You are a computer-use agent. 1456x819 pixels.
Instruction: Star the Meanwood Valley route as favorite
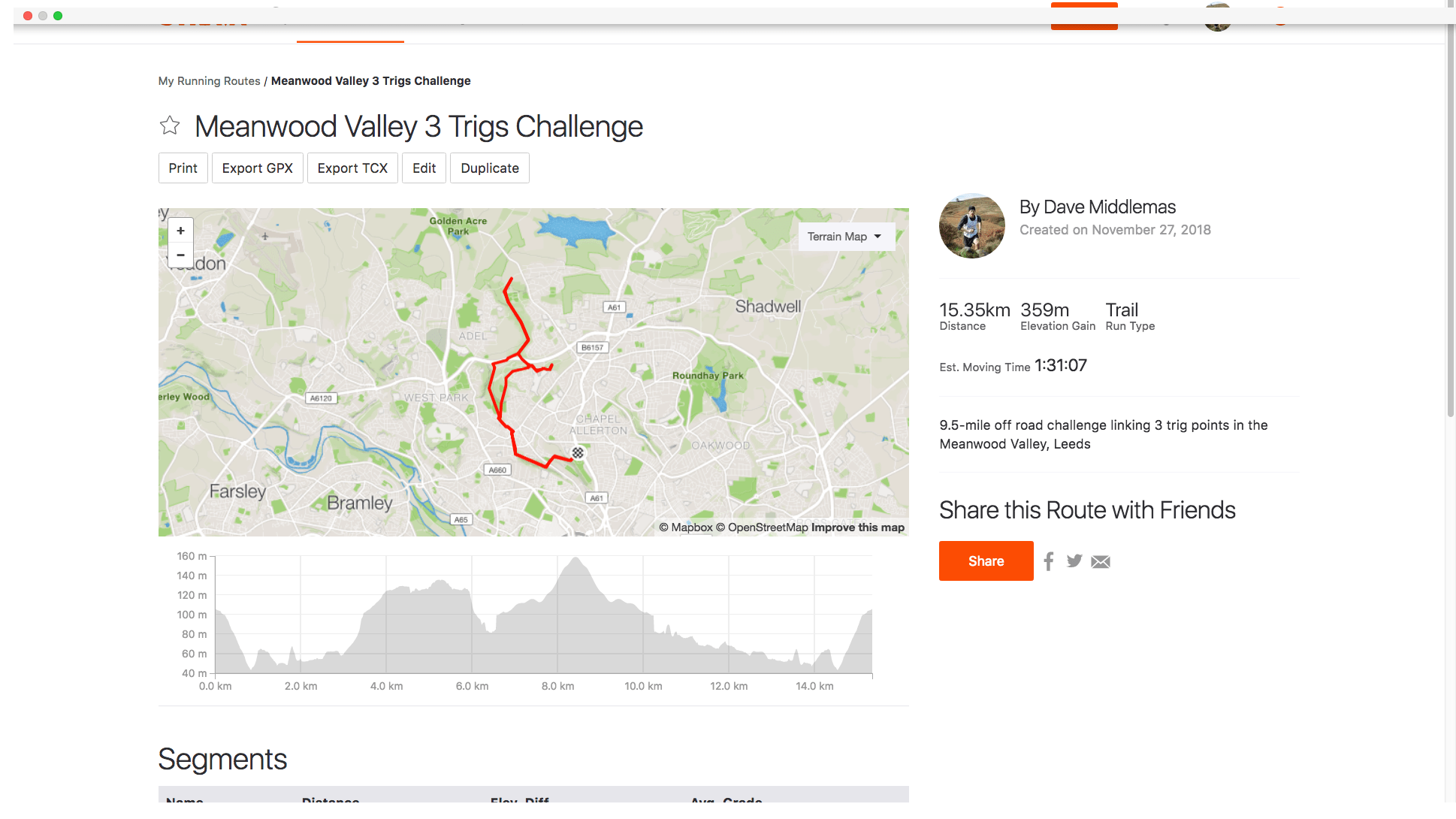[170, 125]
